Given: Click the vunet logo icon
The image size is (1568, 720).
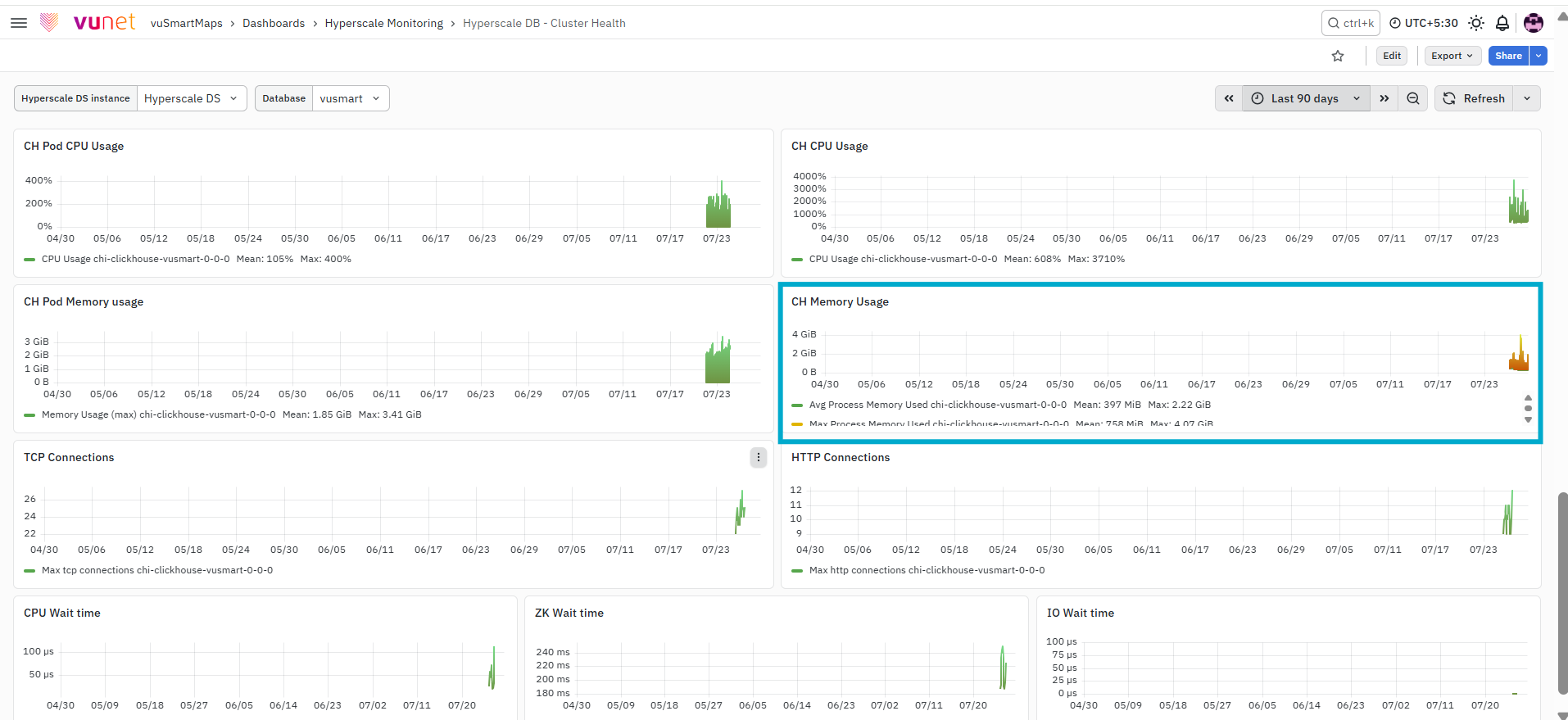Looking at the screenshot, I should click(x=49, y=23).
